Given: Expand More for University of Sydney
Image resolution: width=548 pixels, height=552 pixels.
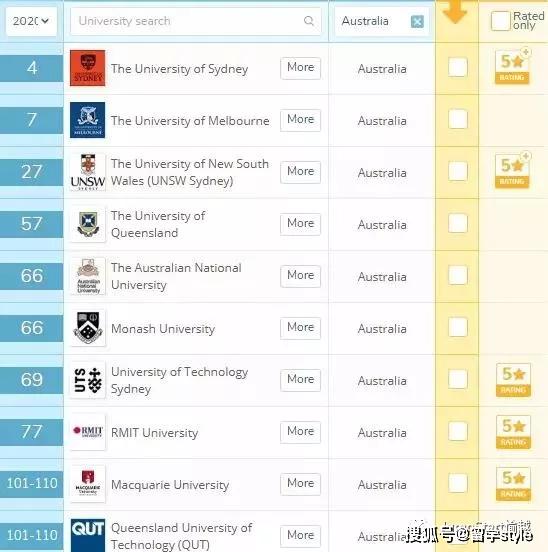Looking at the screenshot, I should 300,68.
